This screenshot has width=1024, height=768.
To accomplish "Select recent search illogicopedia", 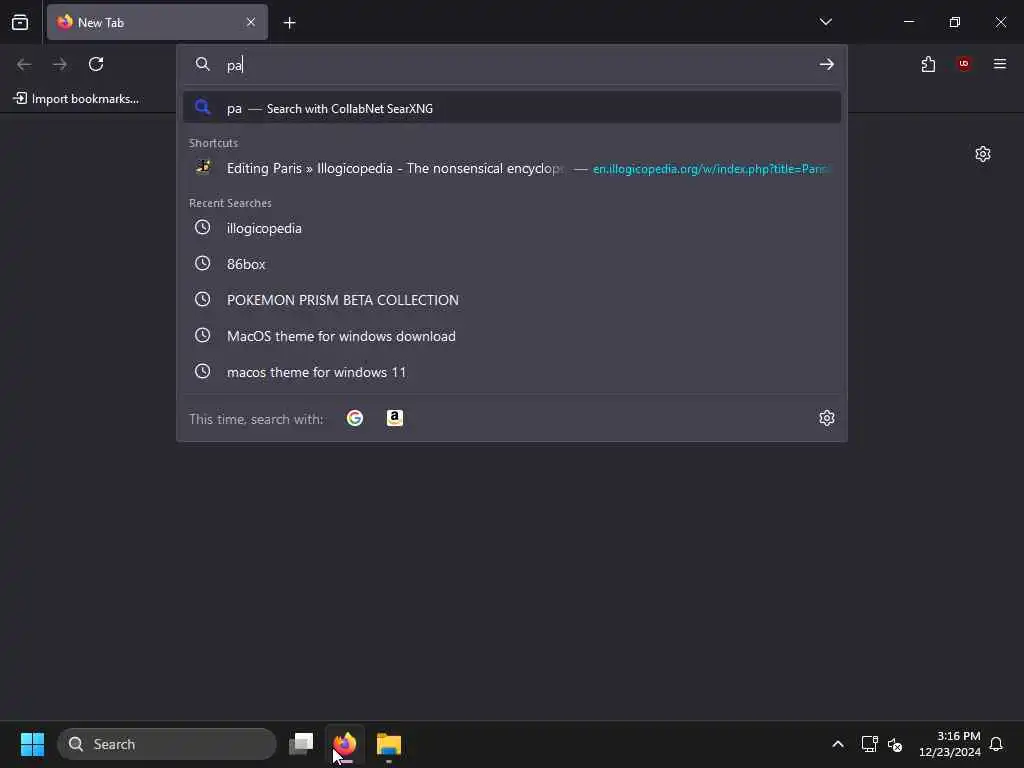I will 512,228.
